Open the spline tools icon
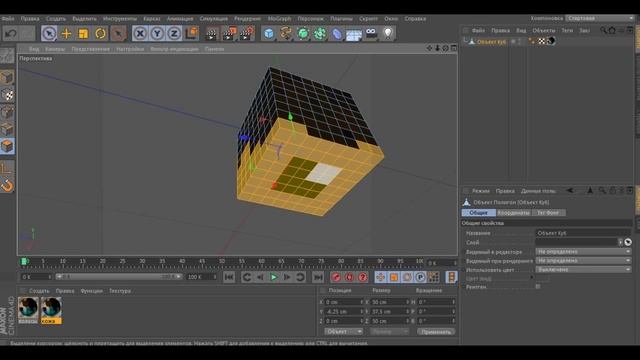The height and width of the screenshot is (360, 640). pos(286,33)
